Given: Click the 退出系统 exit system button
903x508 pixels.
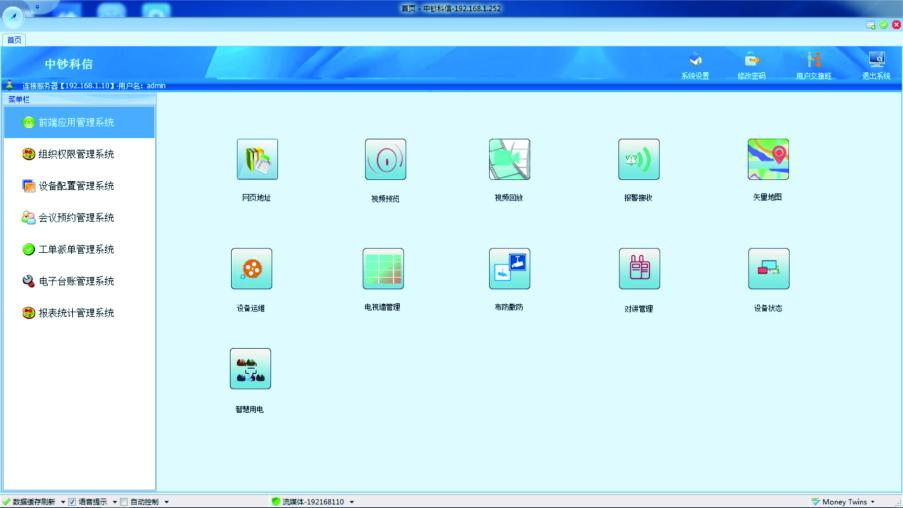Looking at the screenshot, I should (x=876, y=66).
